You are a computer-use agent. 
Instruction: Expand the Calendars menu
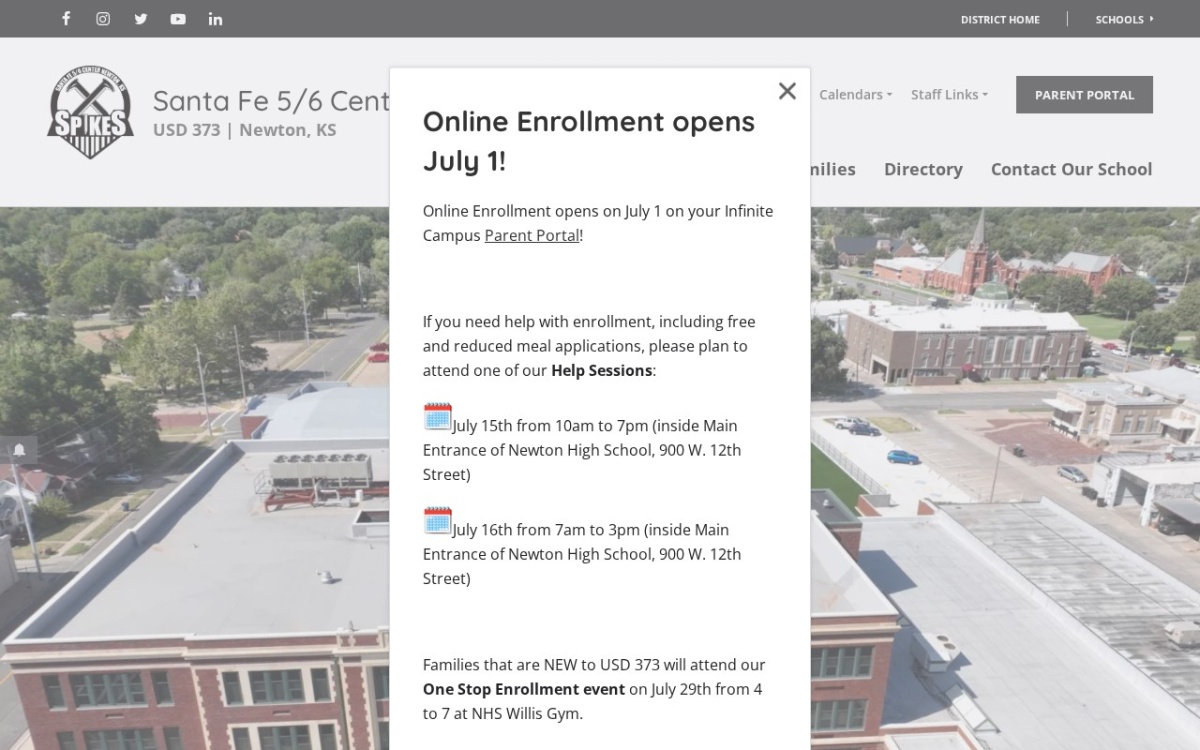855,94
